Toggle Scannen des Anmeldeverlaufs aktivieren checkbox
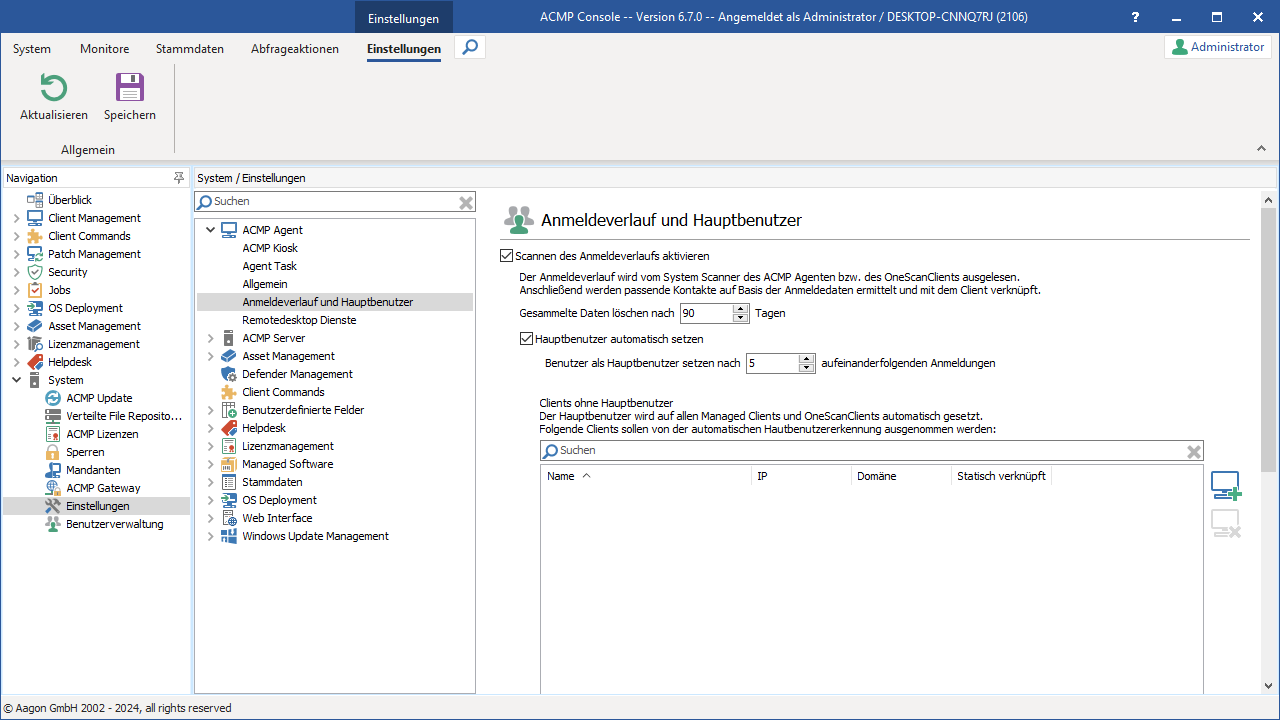 [x=507, y=256]
